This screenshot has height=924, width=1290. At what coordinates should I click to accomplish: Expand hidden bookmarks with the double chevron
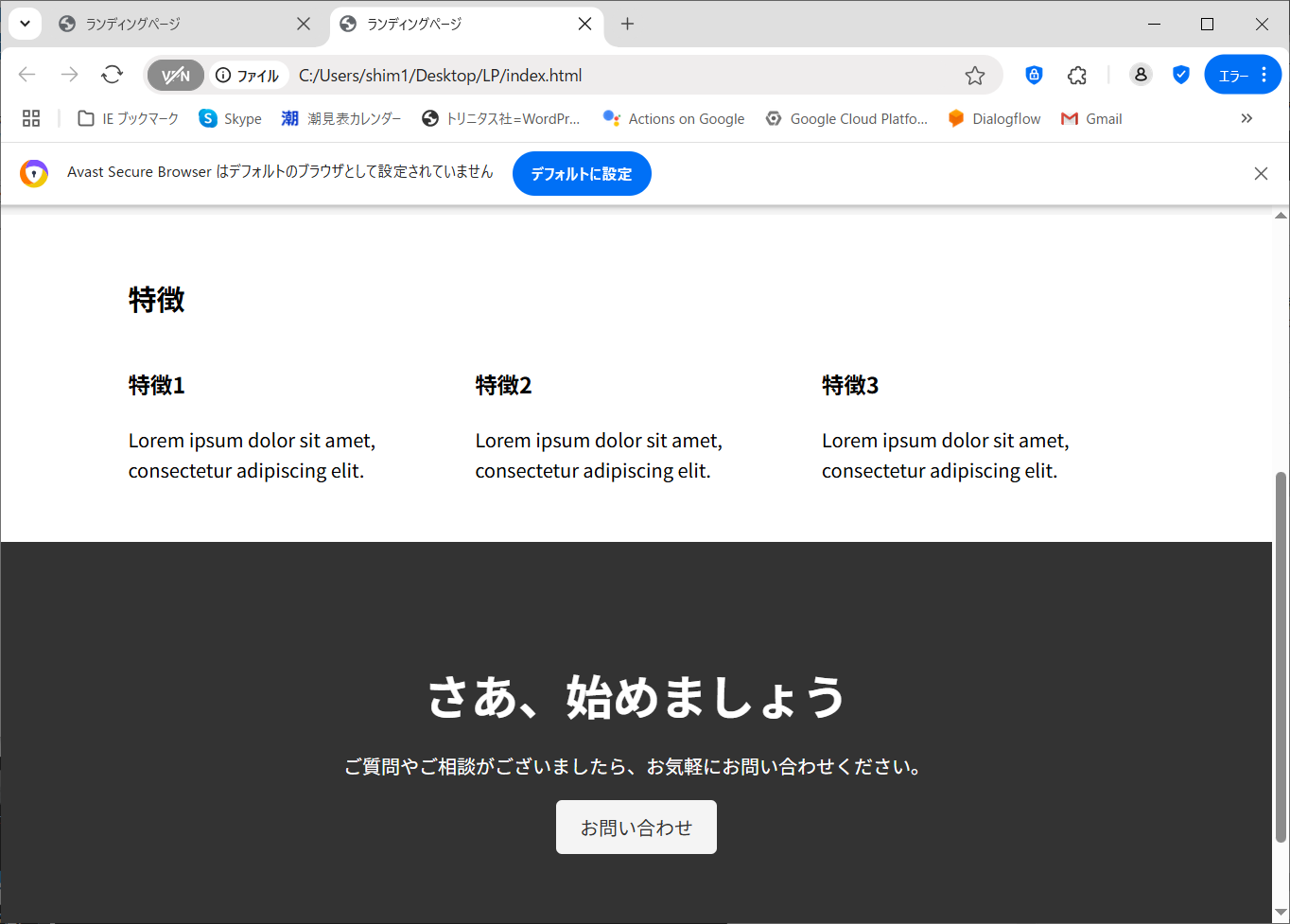point(1246,118)
